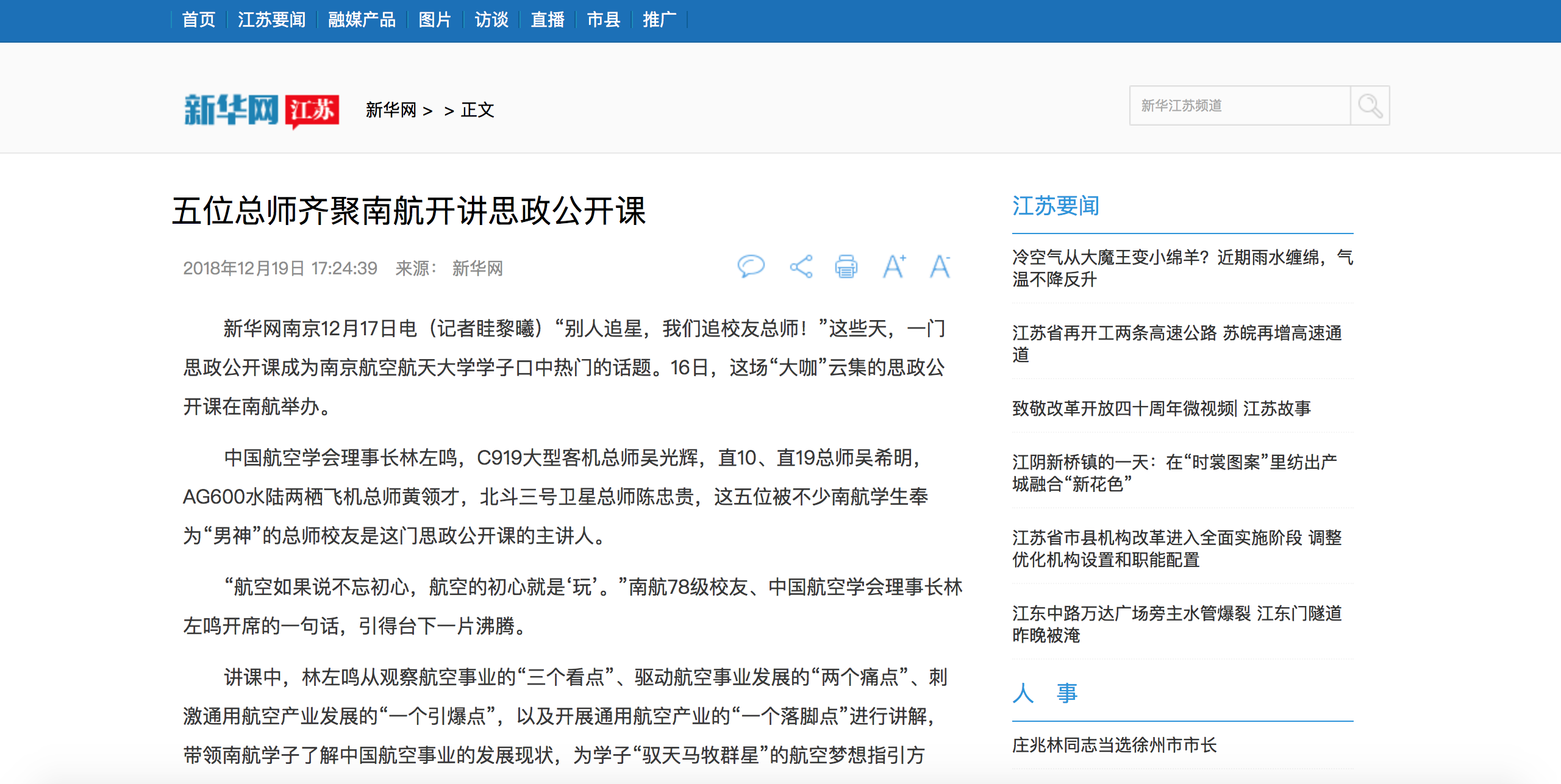The width and height of the screenshot is (1561, 784).
Task: Decrease font size with A- icon
Action: (940, 266)
